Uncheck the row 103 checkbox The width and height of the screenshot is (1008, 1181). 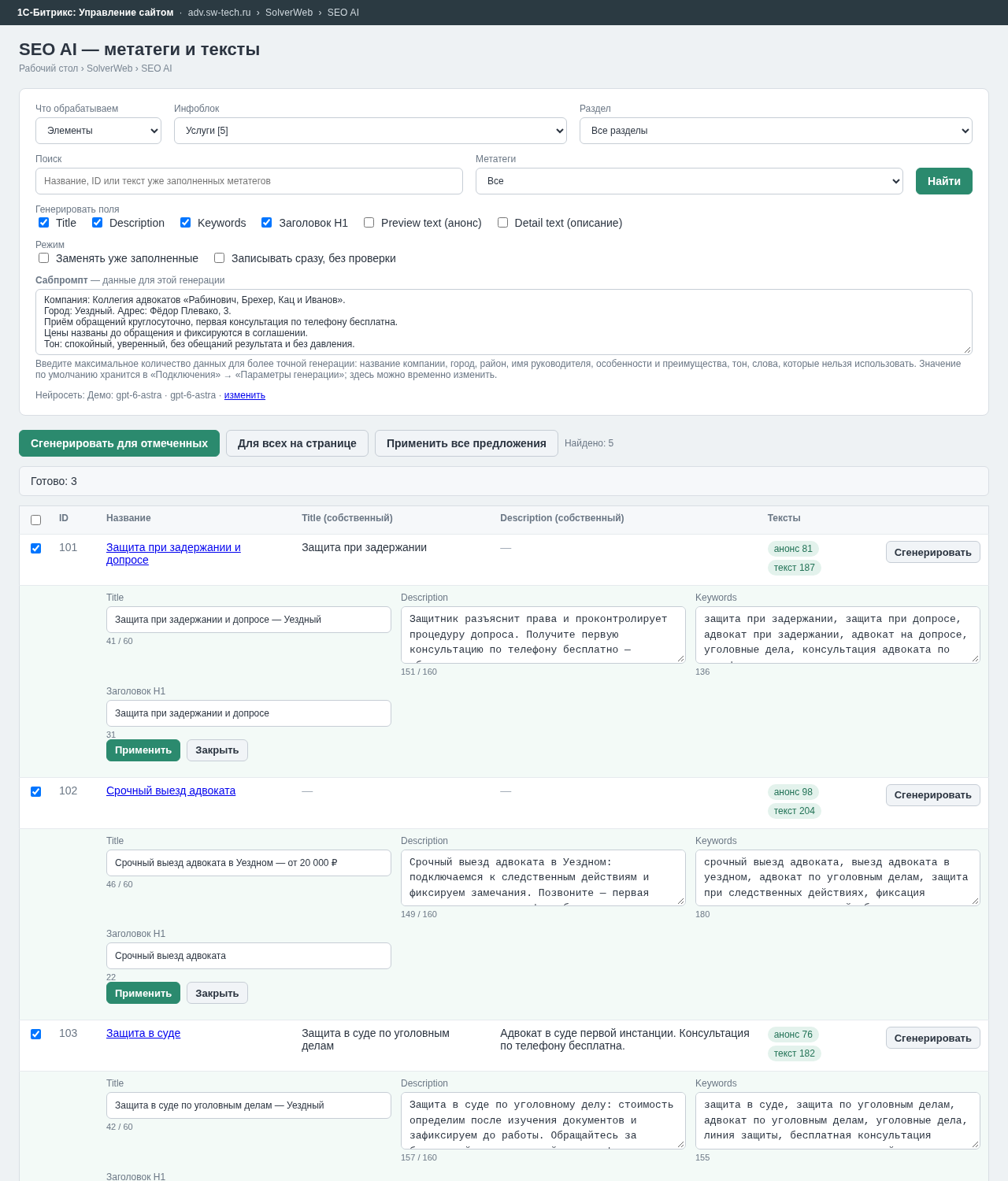click(36, 1035)
